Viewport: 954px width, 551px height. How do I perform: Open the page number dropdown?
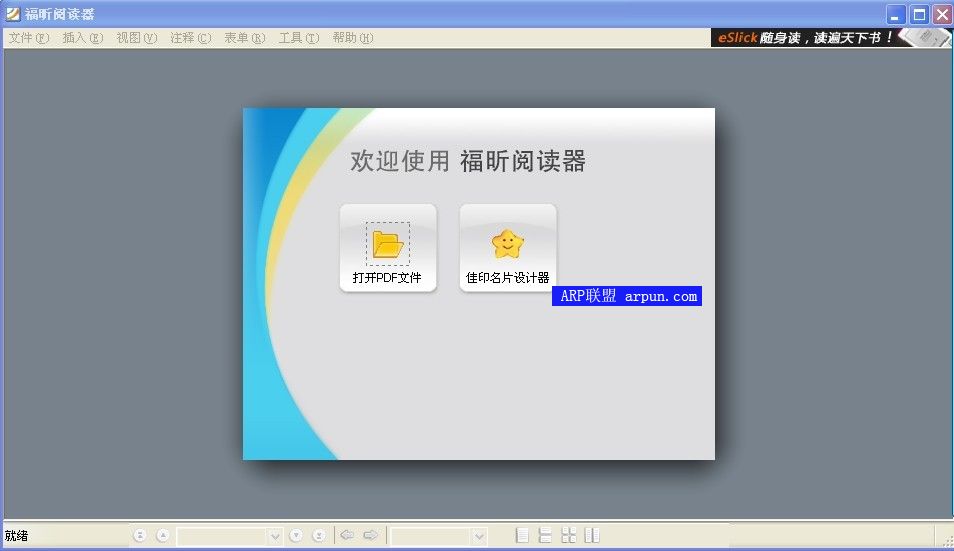pos(275,536)
